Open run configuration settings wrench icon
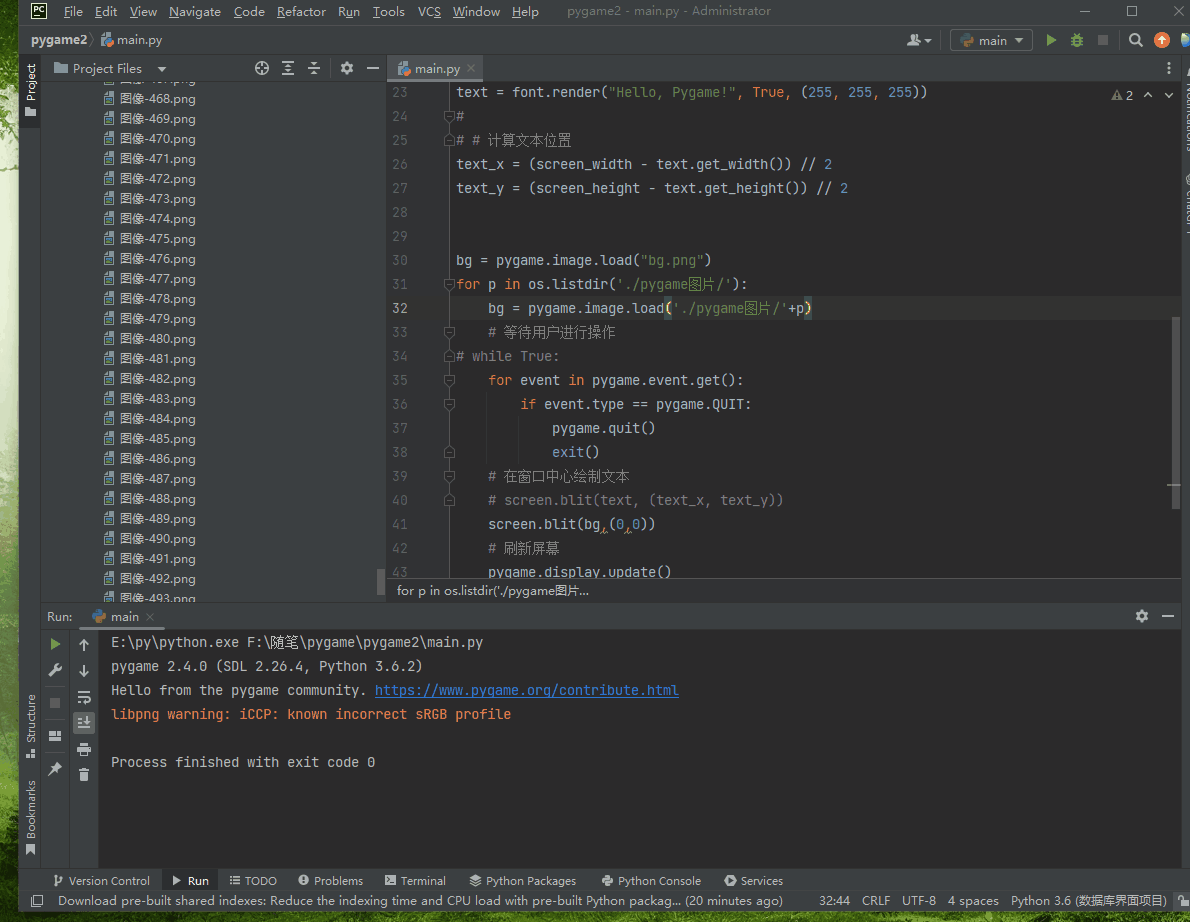1190x922 pixels. click(x=55, y=671)
